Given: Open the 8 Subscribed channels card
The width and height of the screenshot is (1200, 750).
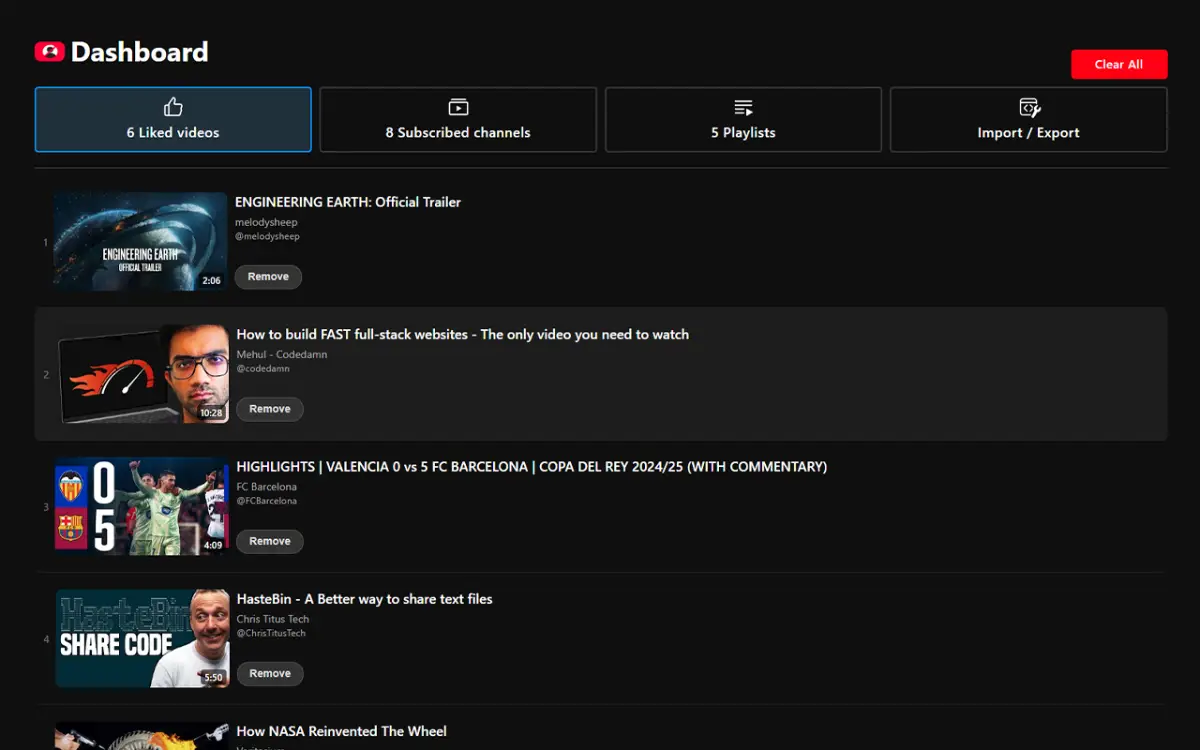Looking at the screenshot, I should (457, 119).
